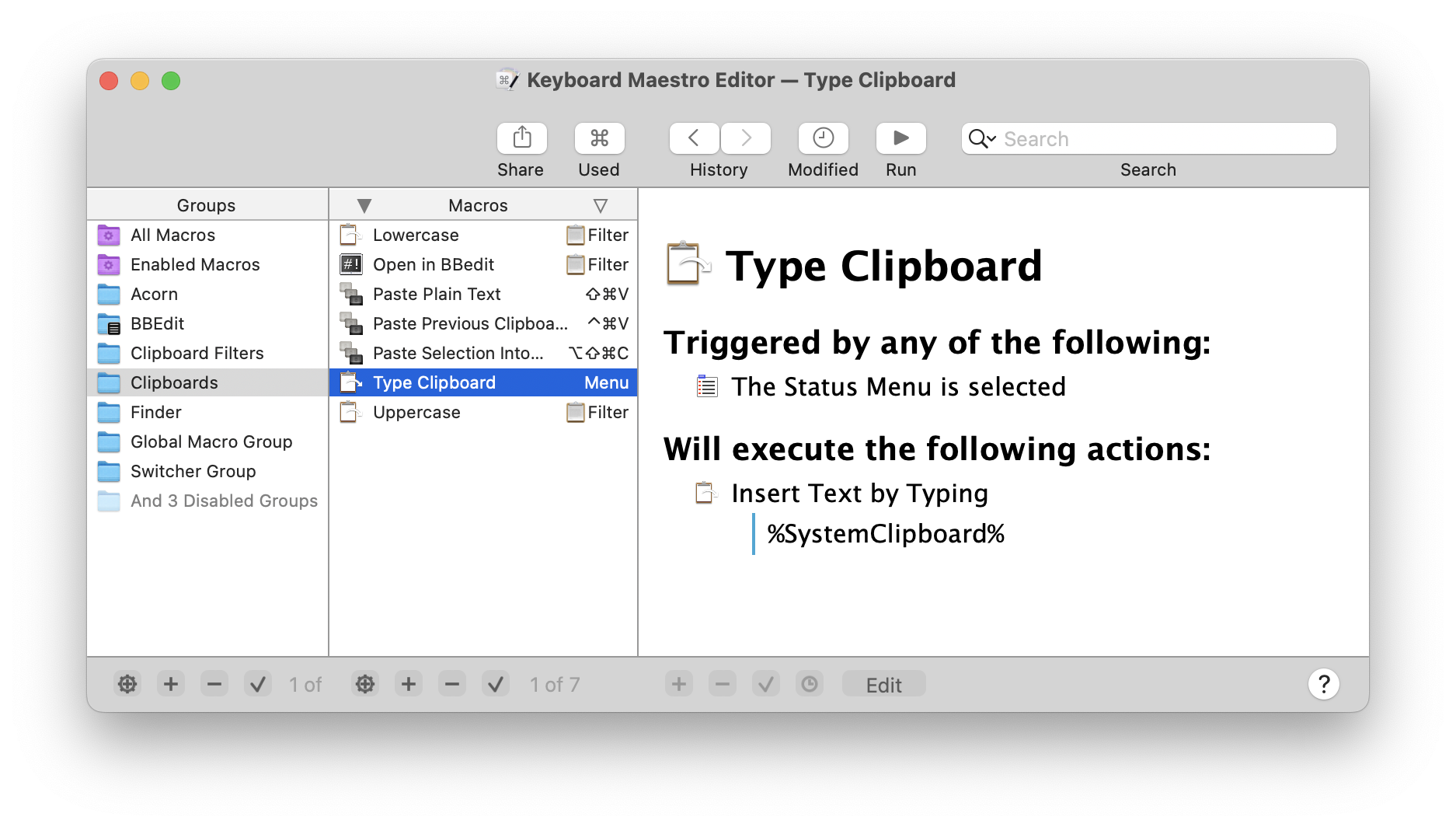The image size is (1456, 827).
Task: Click the Share toolbar icon
Action: tap(521, 138)
